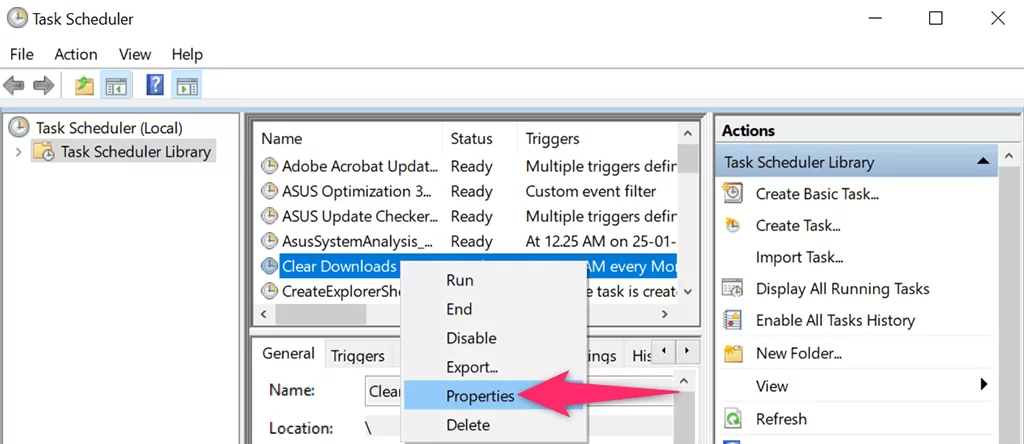Toggle the Show/Hide Console Tree icon
This screenshot has height=444, width=1024.
pyautogui.click(x=116, y=86)
